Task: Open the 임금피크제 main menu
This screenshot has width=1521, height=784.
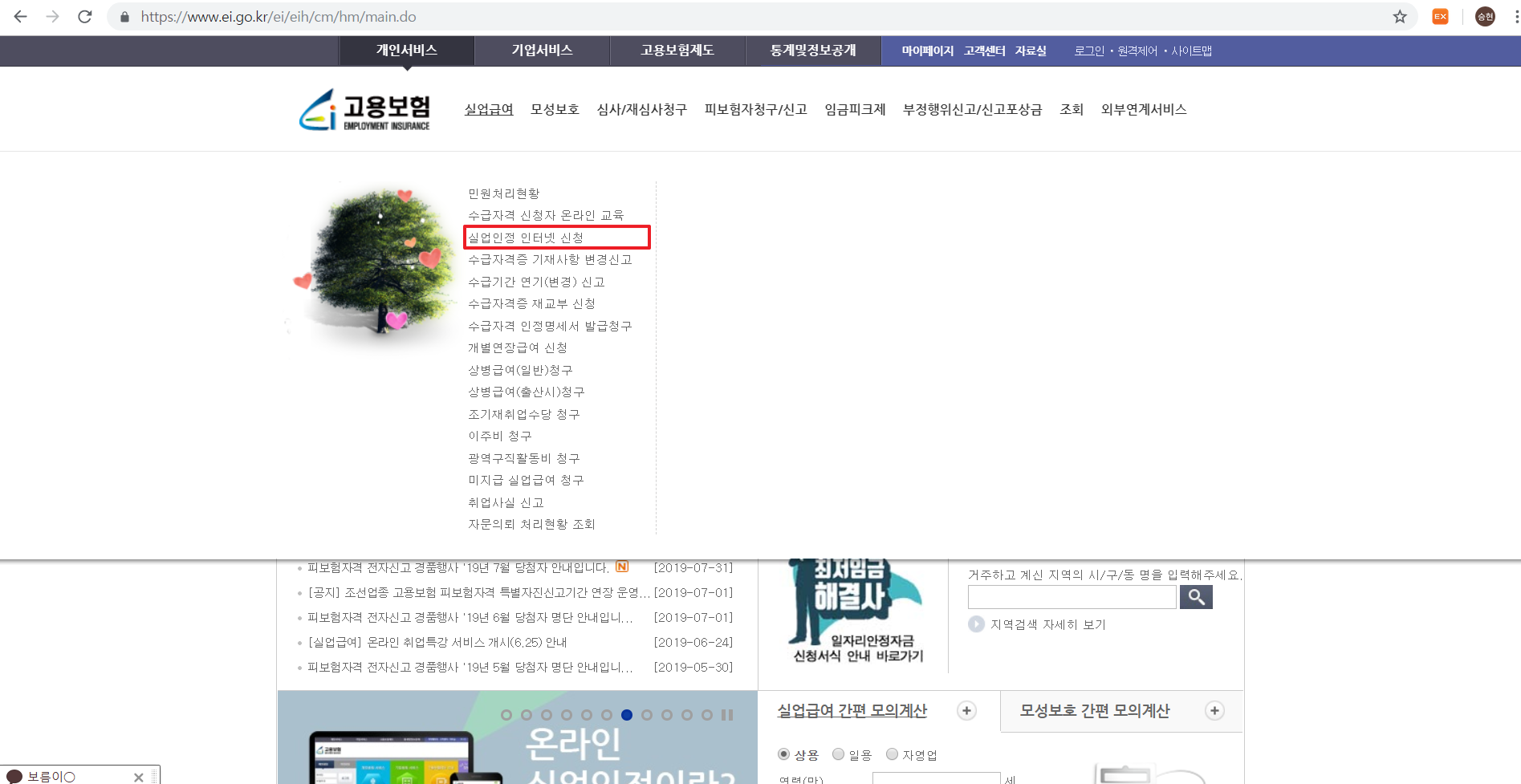Action: (x=855, y=109)
